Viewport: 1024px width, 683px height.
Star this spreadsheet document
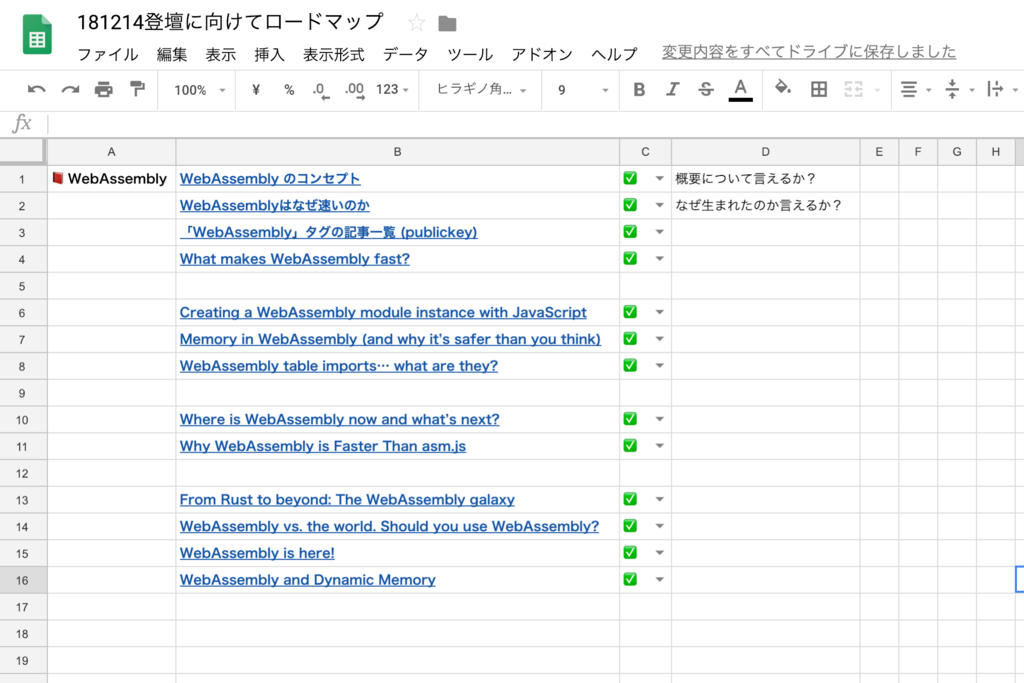(x=416, y=24)
